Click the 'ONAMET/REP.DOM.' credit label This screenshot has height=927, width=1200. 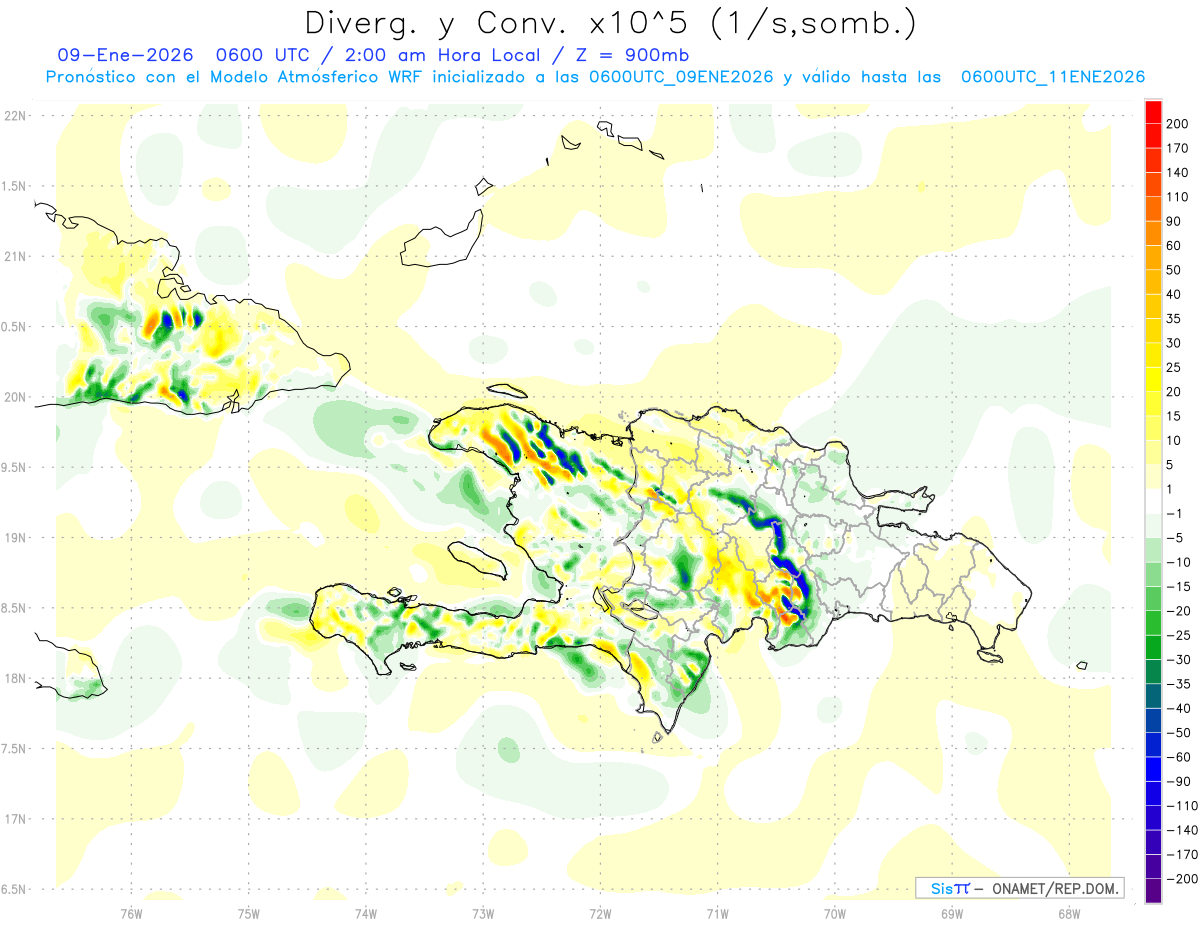coord(1053,888)
